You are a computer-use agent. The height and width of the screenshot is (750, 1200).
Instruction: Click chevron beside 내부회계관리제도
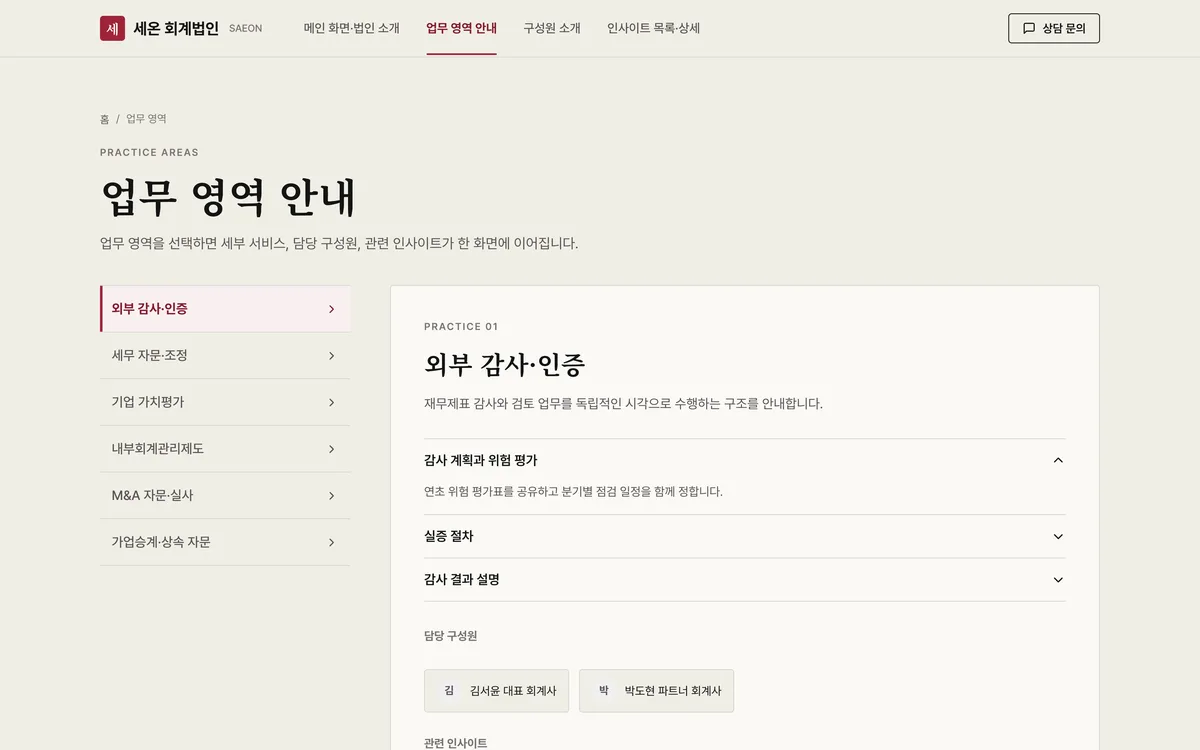coord(332,449)
